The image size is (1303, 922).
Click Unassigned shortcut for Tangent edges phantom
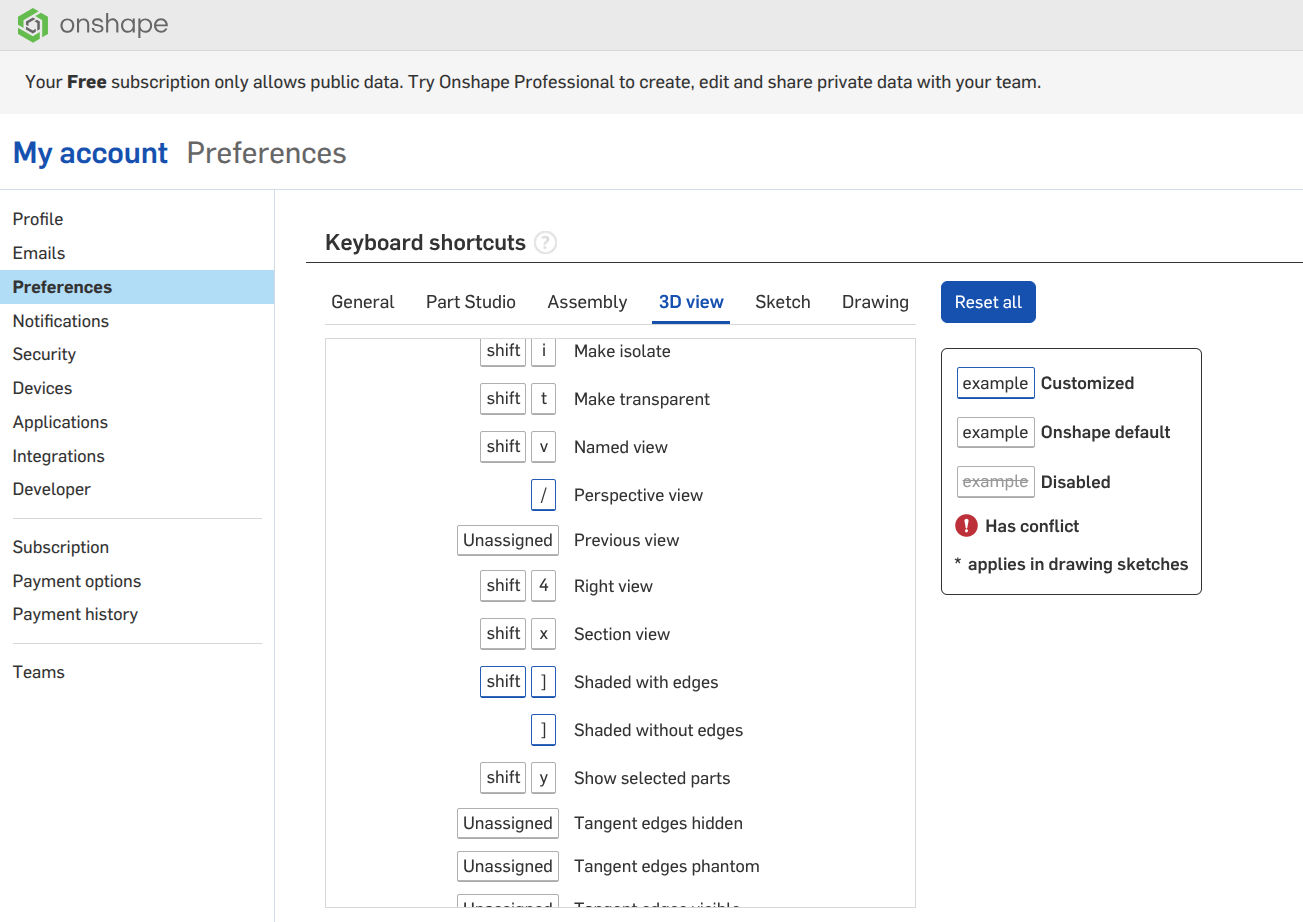coord(507,866)
